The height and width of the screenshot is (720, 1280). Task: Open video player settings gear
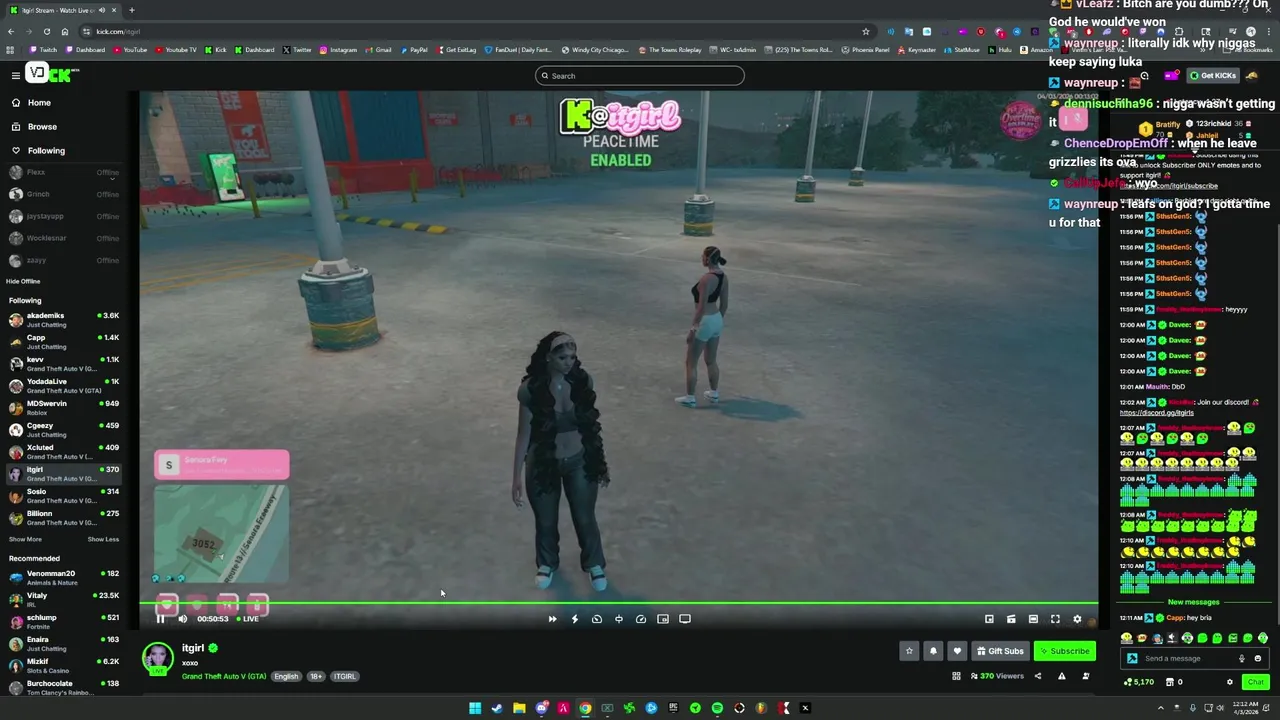click(x=1077, y=619)
